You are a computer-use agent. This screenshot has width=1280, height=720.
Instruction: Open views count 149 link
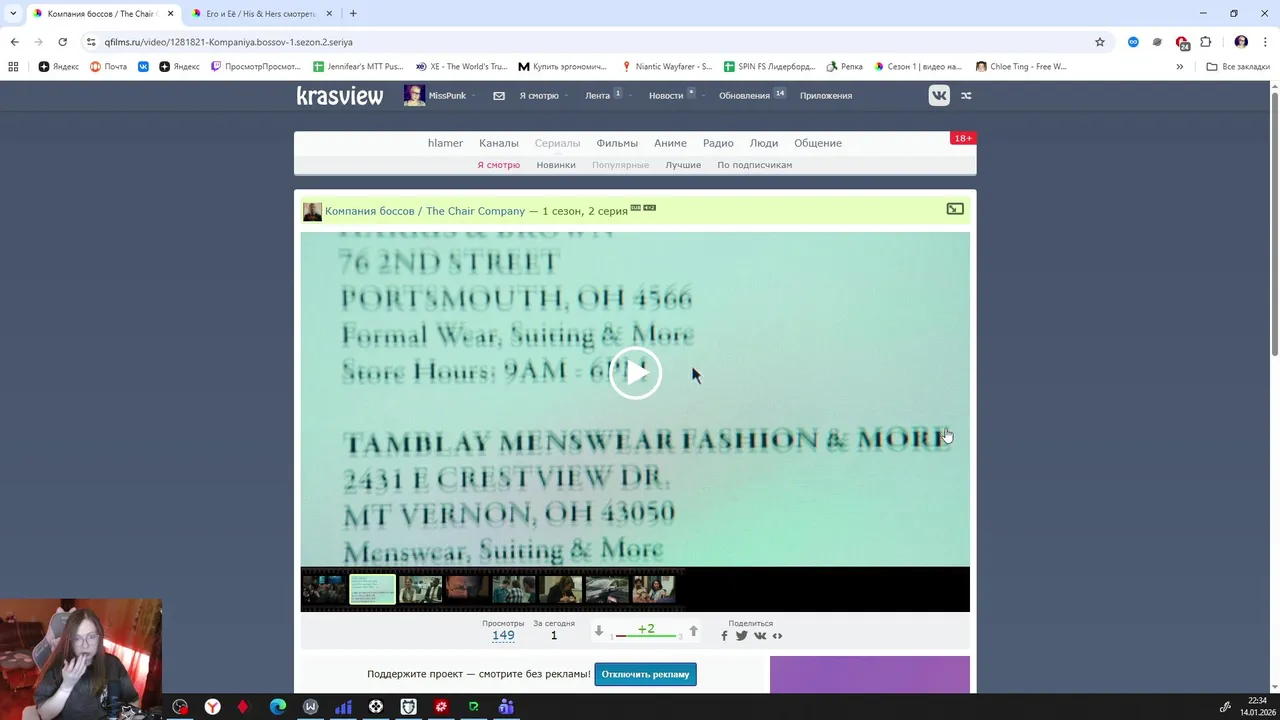click(503, 635)
